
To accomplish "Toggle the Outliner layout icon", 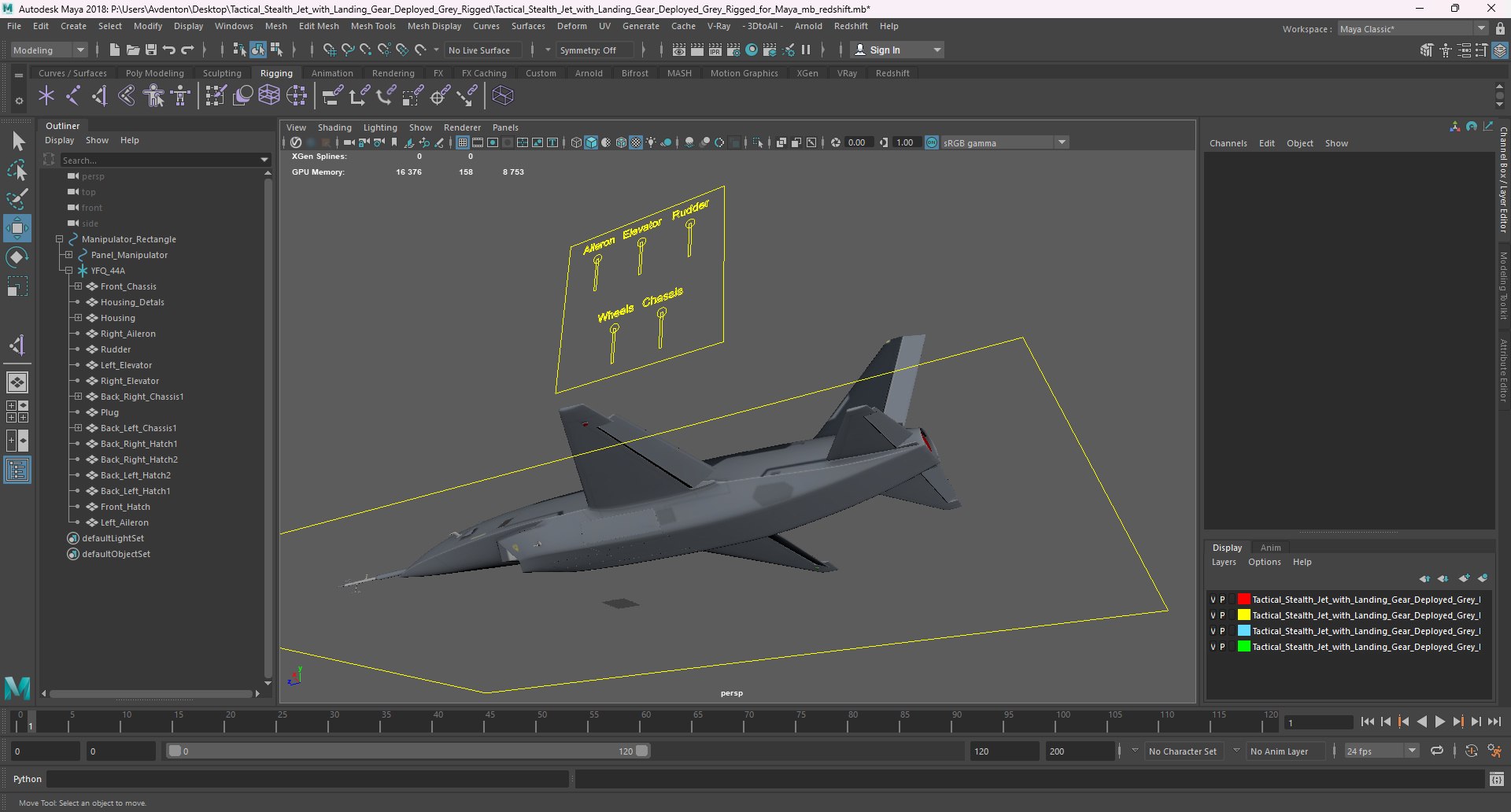I will coord(17,471).
